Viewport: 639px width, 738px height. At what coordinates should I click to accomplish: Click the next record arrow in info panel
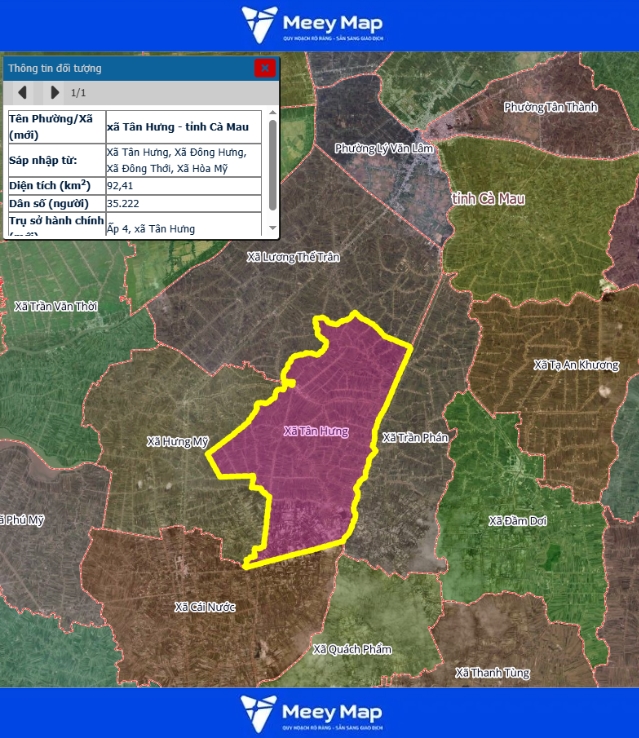[54, 93]
